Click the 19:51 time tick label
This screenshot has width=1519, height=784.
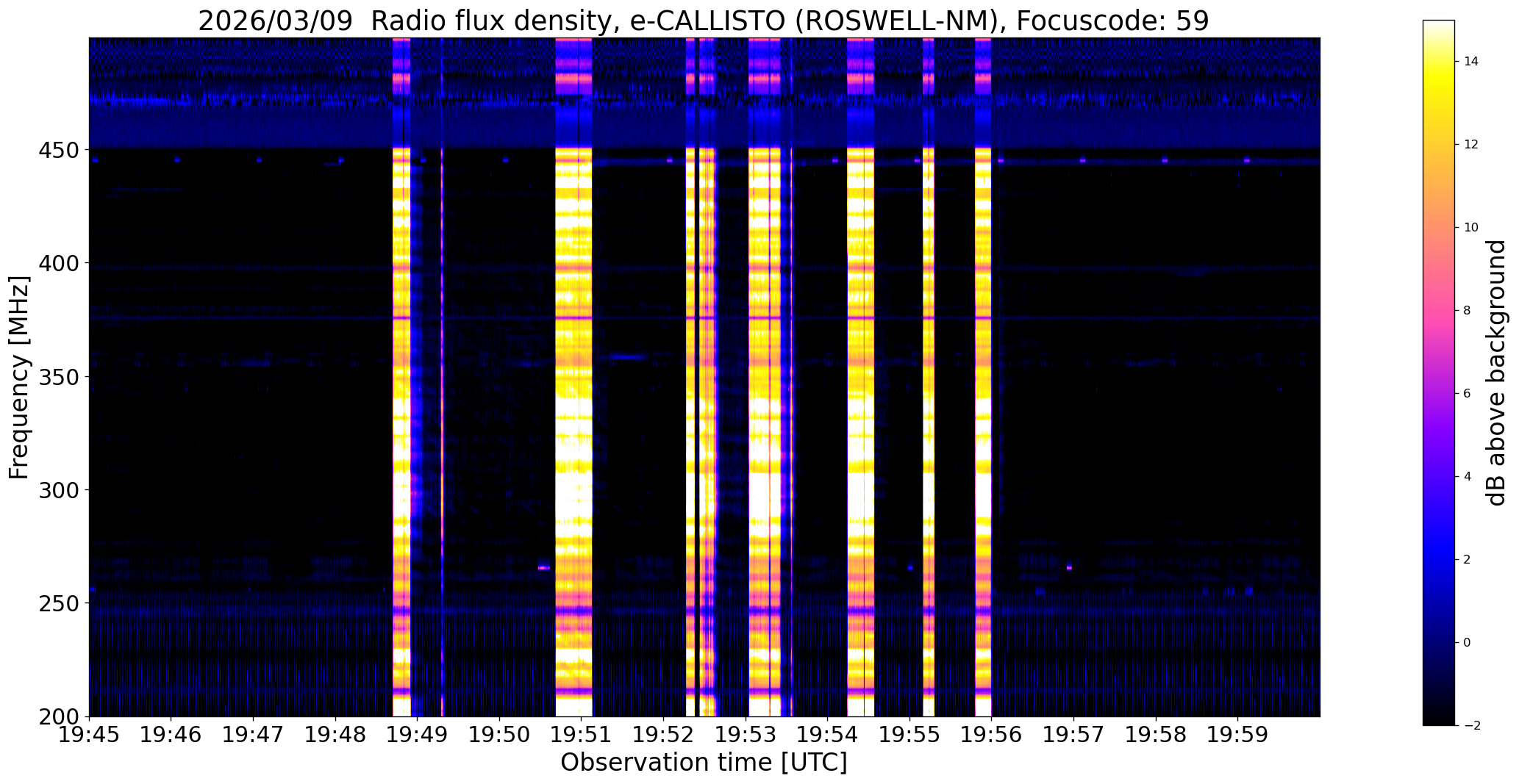pyautogui.click(x=582, y=735)
